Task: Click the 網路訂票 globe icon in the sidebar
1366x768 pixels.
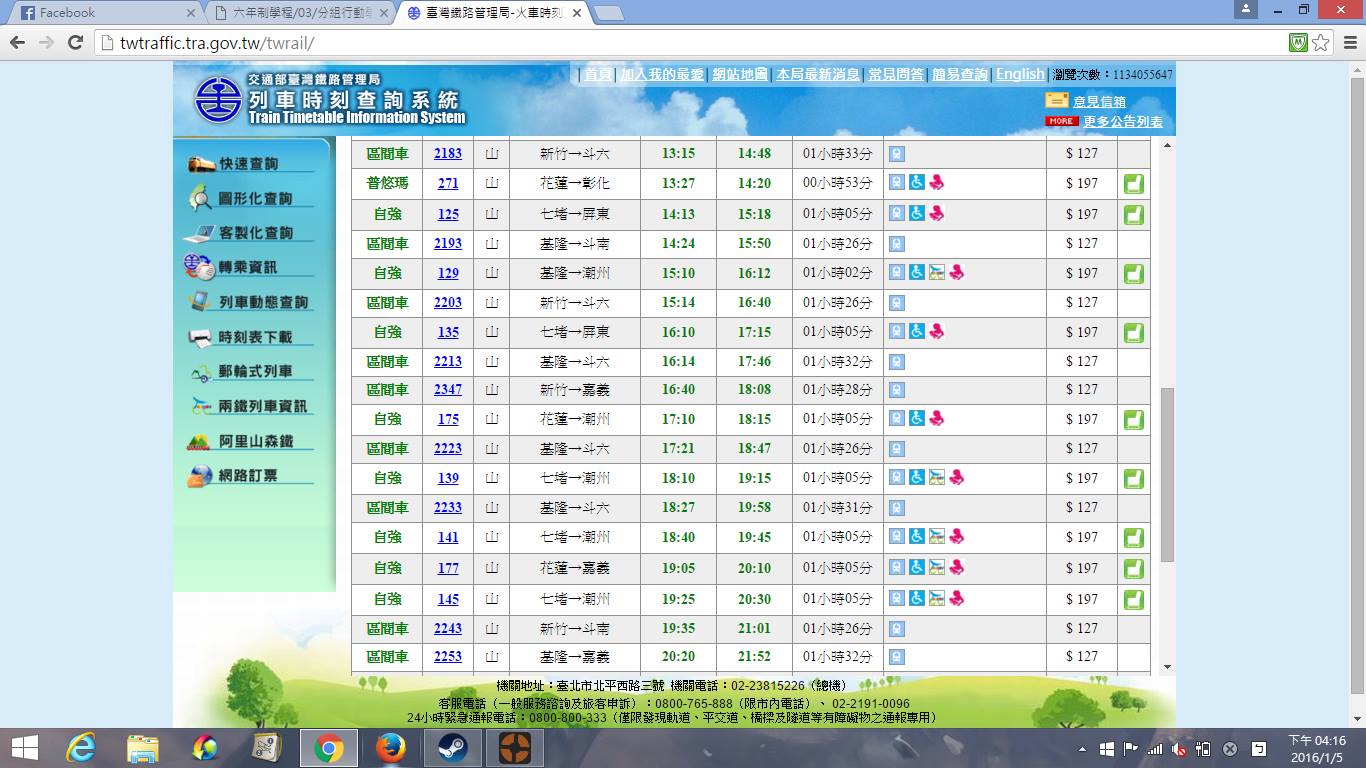Action: pyautogui.click(x=201, y=477)
